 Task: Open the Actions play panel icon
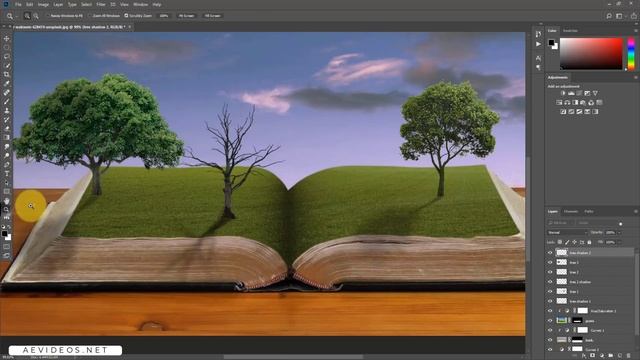[x=538, y=44]
